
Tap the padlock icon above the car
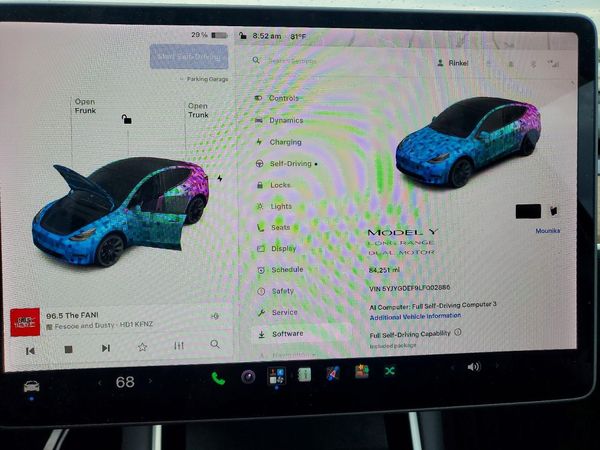click(126, 119)
